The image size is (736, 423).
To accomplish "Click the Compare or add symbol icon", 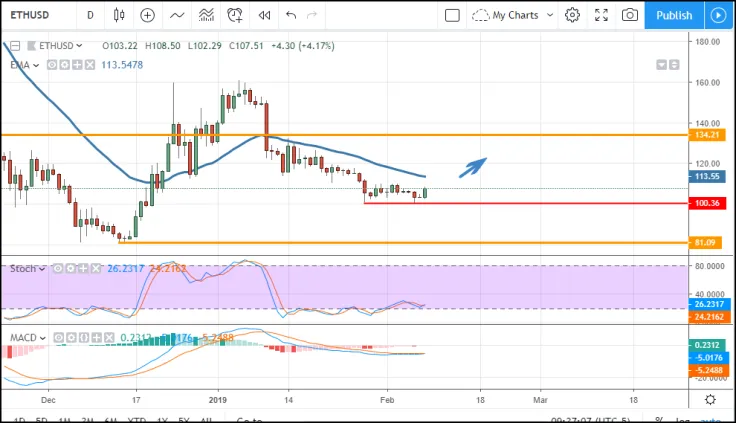I will click(148, 15).
